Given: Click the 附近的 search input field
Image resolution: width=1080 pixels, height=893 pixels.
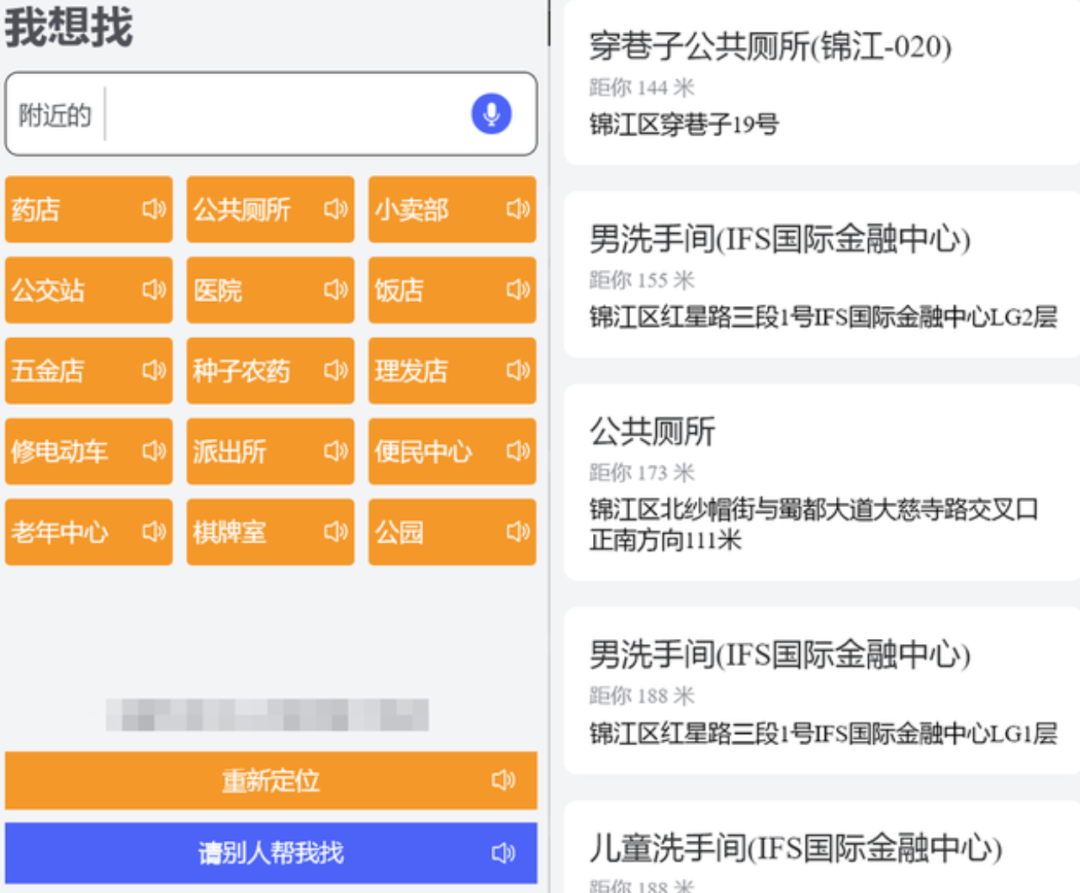Looking at the screenshot, I should (280, 114).
